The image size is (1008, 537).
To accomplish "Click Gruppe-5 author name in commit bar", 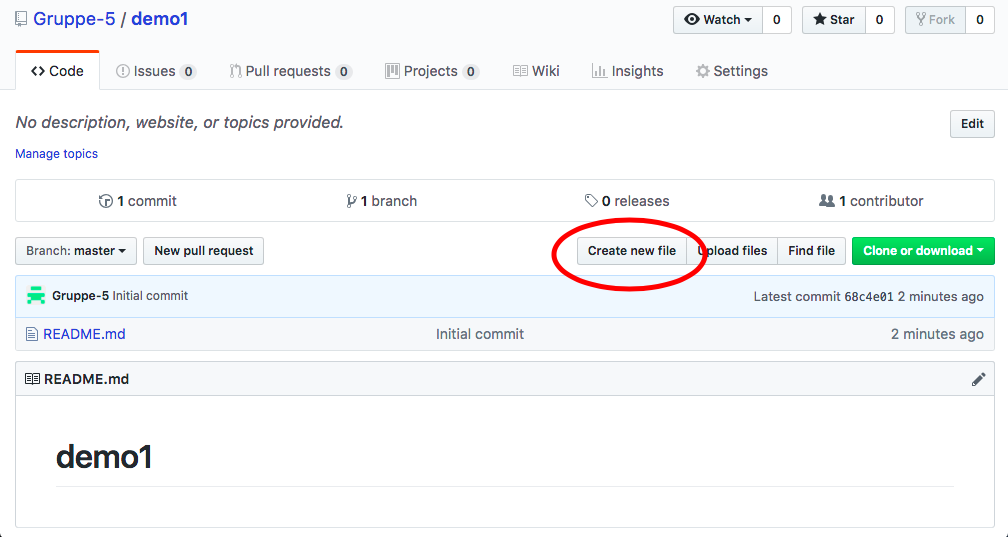I will (x=80, y=296).
